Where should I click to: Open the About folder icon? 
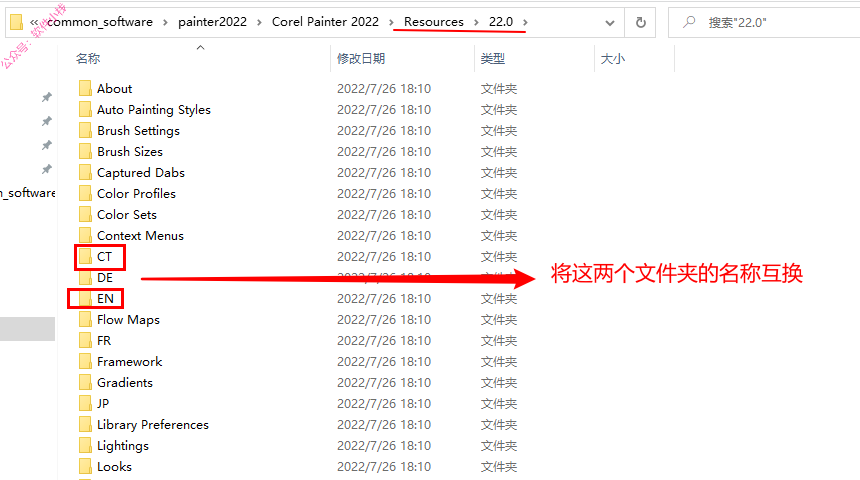pyautogui.click(x=85, y=88)
